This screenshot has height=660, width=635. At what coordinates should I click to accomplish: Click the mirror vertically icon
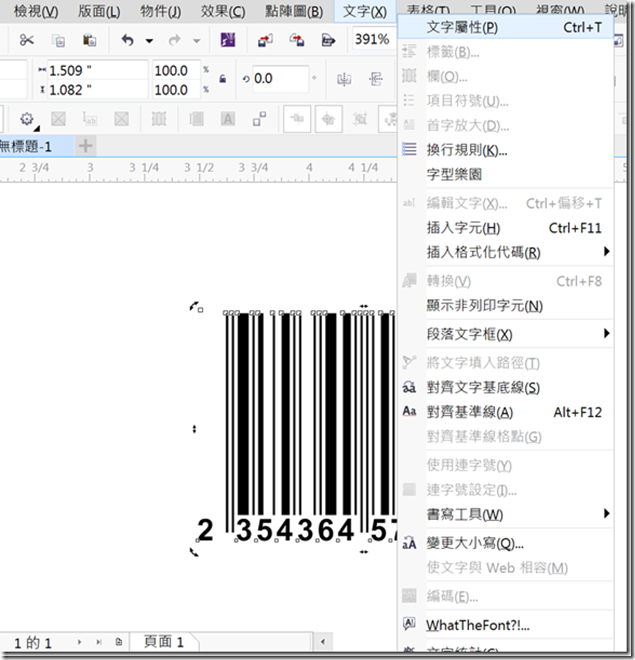376,79
